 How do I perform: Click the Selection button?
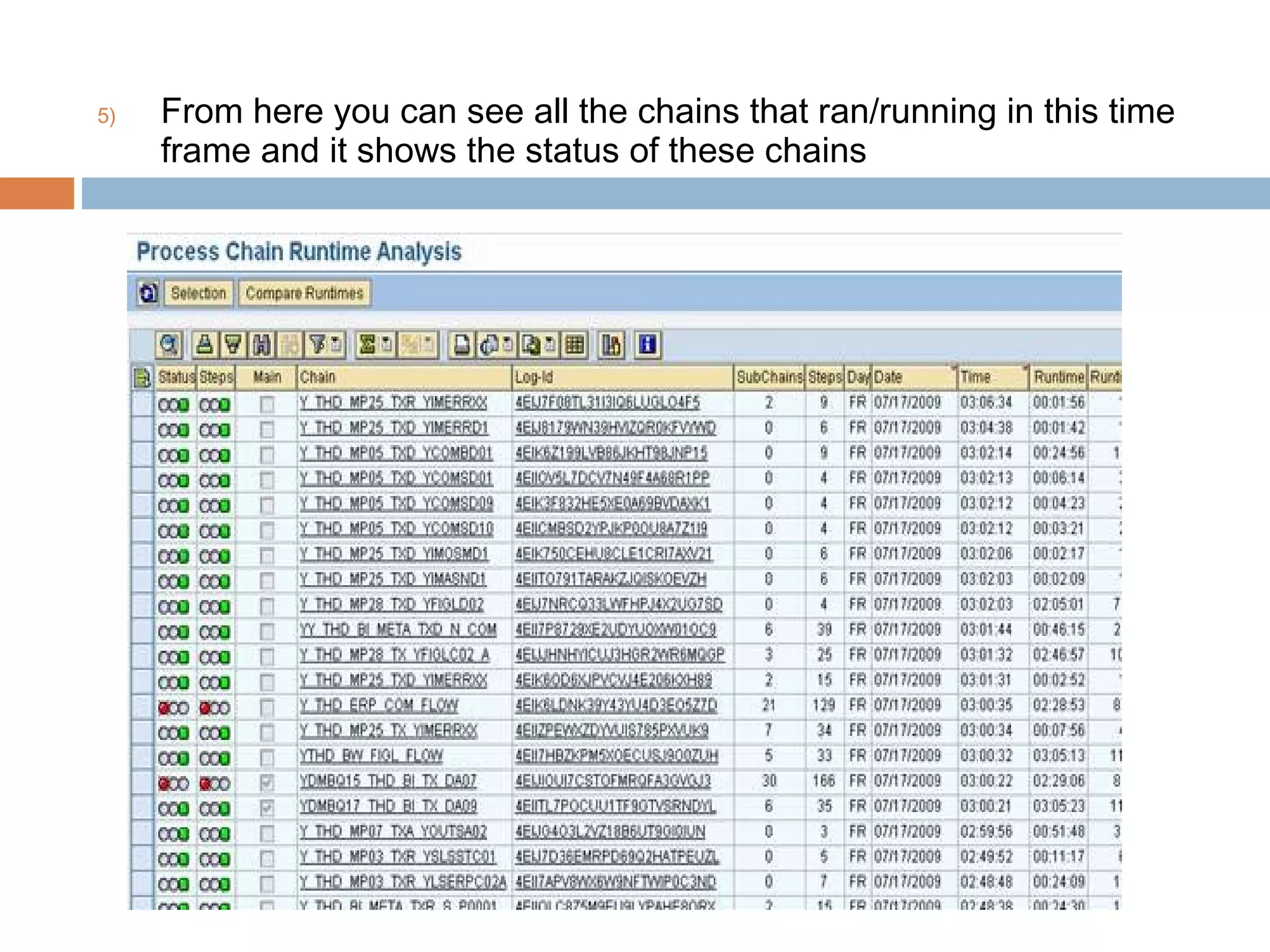(198, 293)
